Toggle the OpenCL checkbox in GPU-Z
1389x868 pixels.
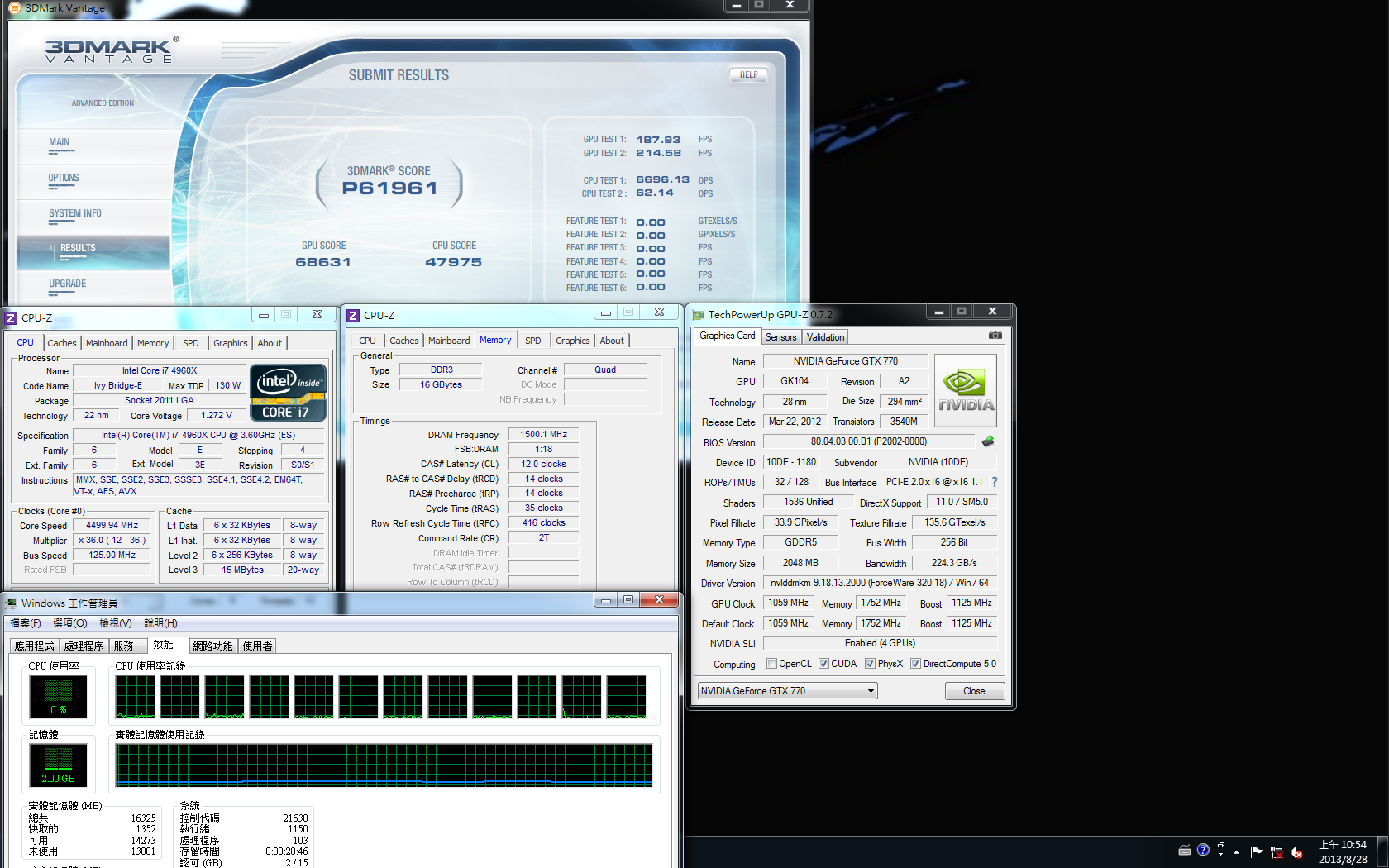tap(771, 663)
